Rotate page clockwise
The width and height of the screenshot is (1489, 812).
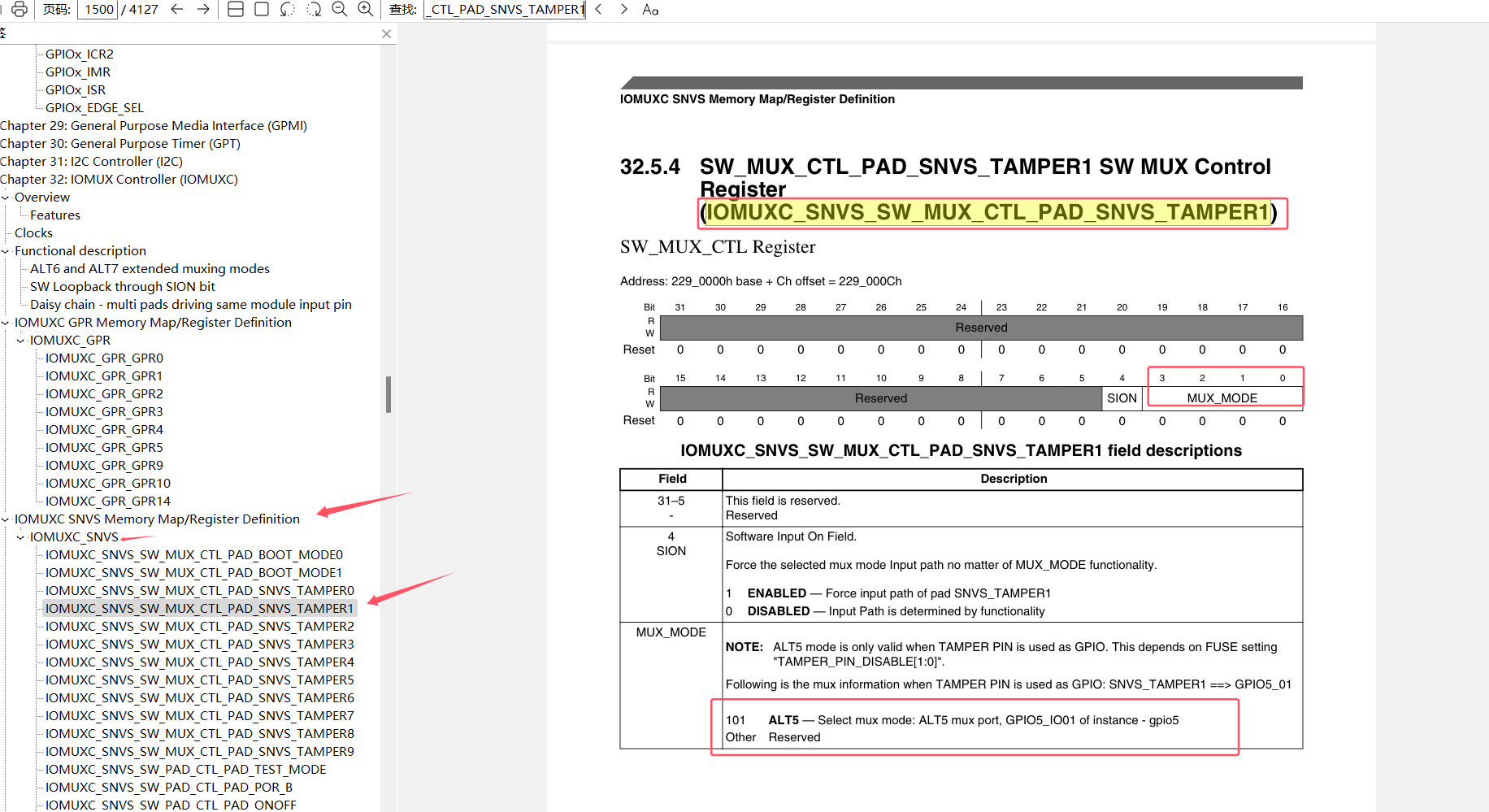(314, 9)
